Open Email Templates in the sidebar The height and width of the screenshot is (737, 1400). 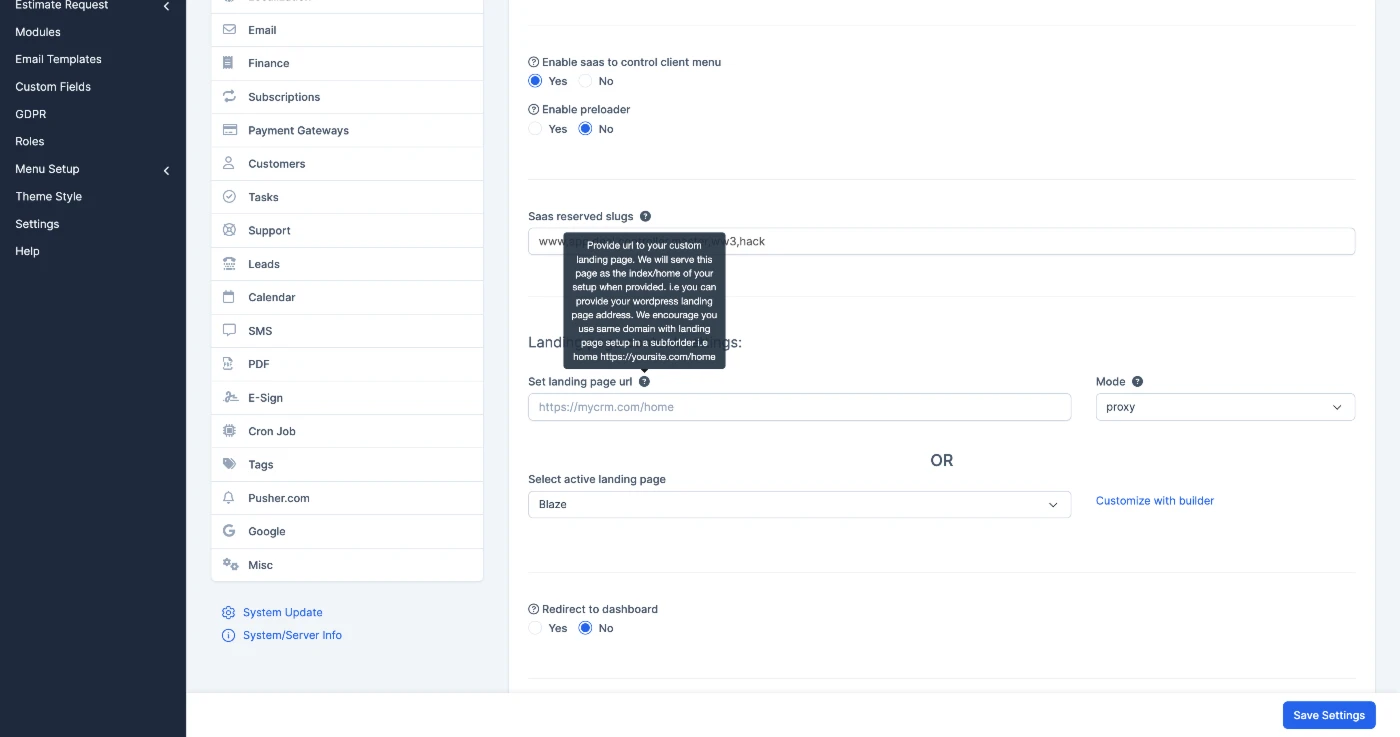click(x=58, y=59)
